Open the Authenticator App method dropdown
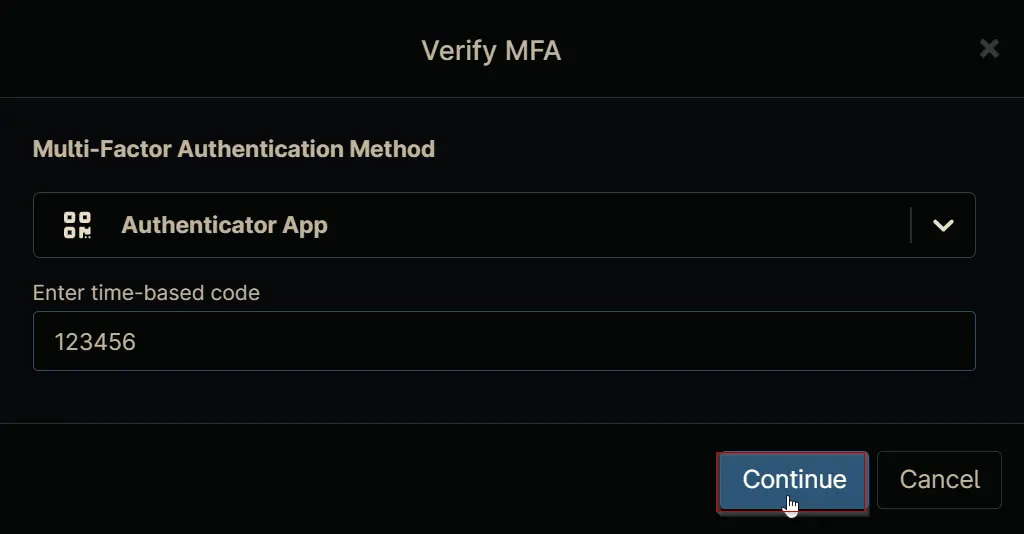The height and width of the screenshot is (534, 1024). pos(504,225)
